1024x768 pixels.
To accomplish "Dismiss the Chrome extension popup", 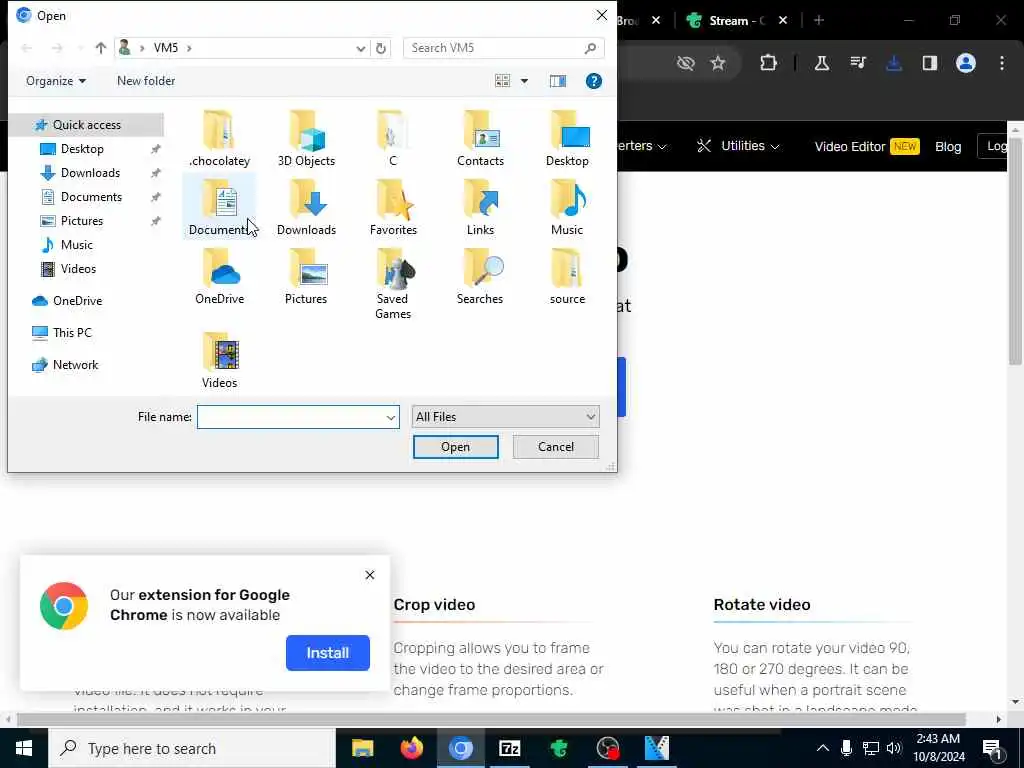I will tap(370, 575).
